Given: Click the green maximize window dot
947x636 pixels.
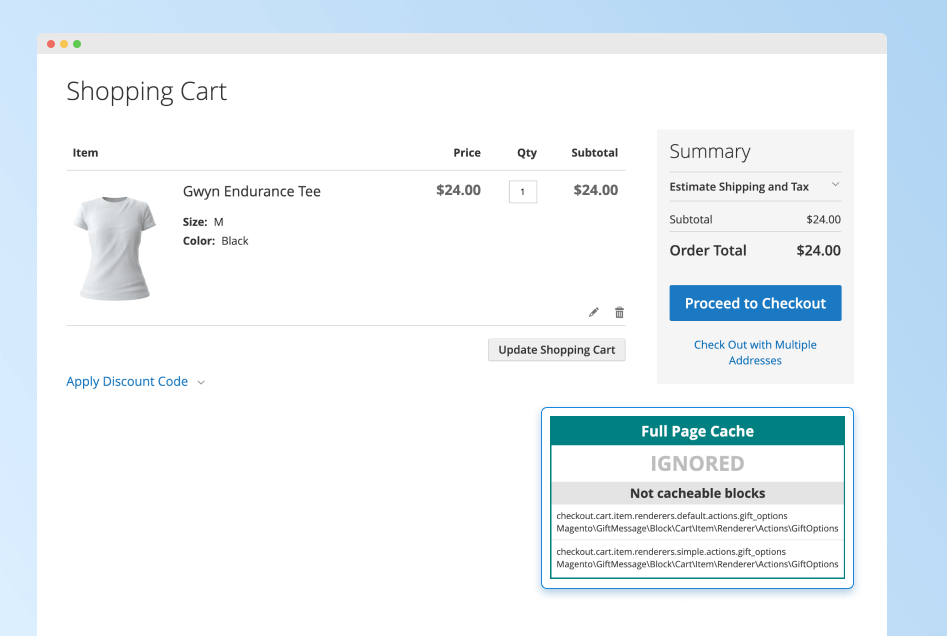Looking at the screenshot, I should (x=77, y=44).
